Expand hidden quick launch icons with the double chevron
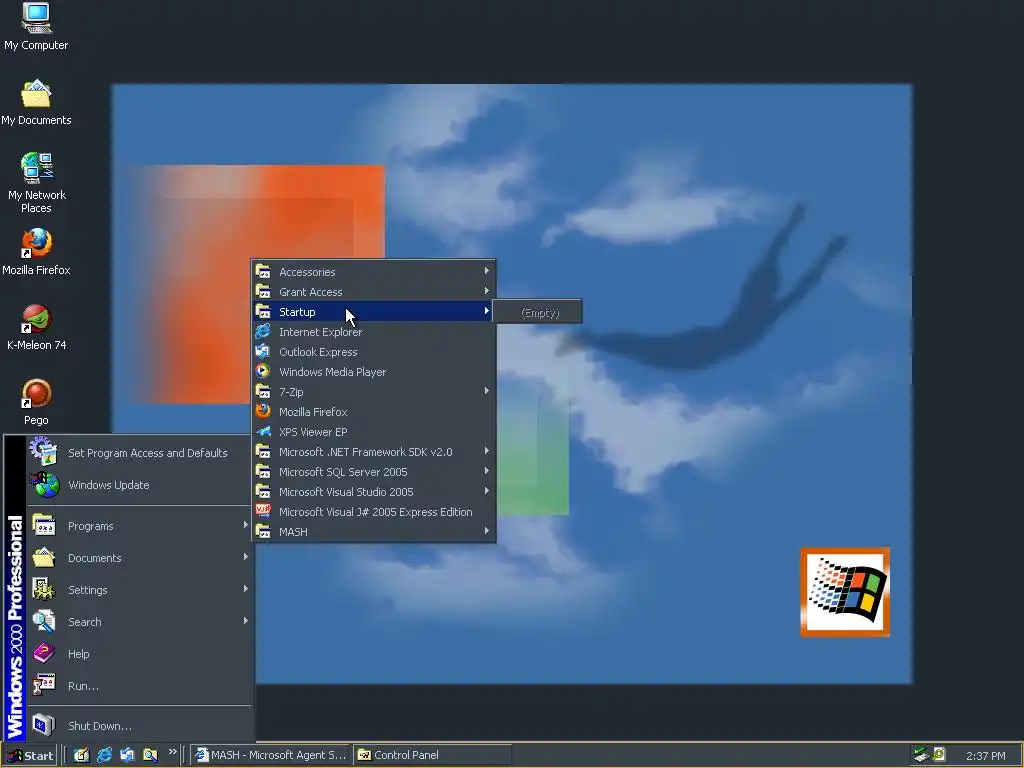The height and width of the screenshot is (768, 1024). click(x=172, y=752)
